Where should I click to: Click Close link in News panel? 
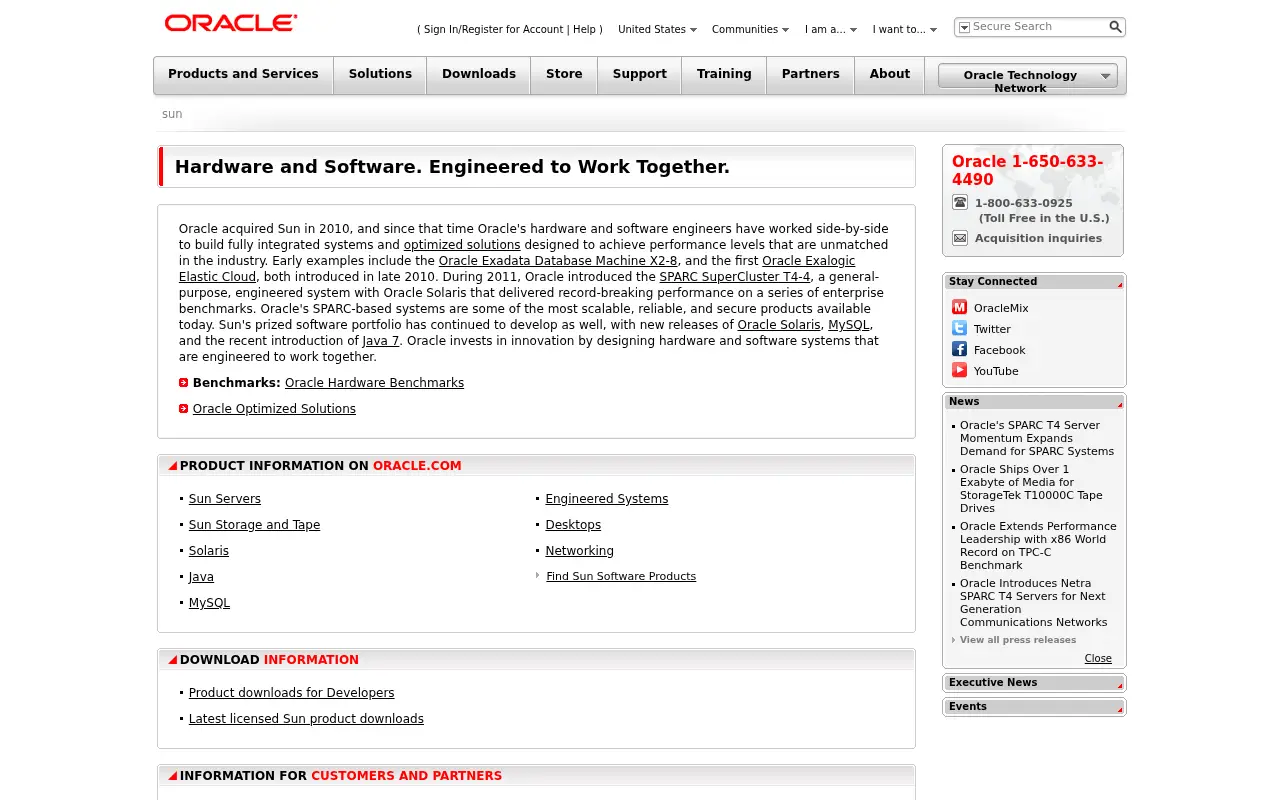[1098, 658]
